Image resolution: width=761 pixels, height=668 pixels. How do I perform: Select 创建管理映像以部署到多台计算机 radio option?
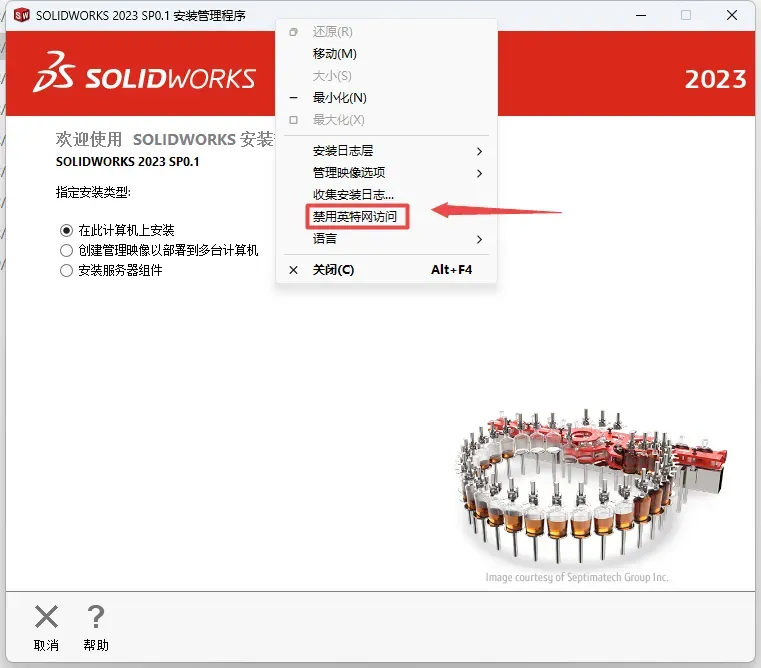click(66, 250)
